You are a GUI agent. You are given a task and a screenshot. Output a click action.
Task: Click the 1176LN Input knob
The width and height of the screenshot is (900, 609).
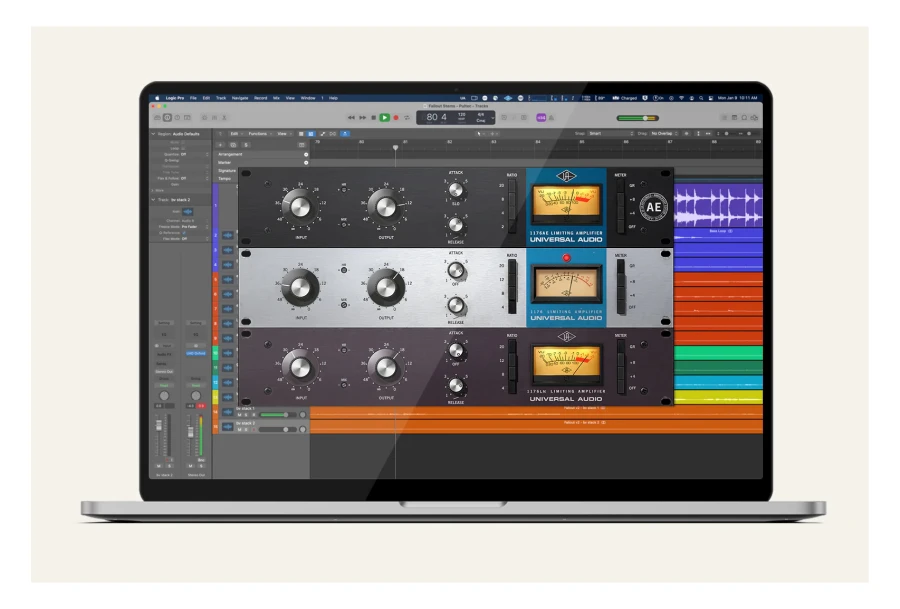(300, 368)
